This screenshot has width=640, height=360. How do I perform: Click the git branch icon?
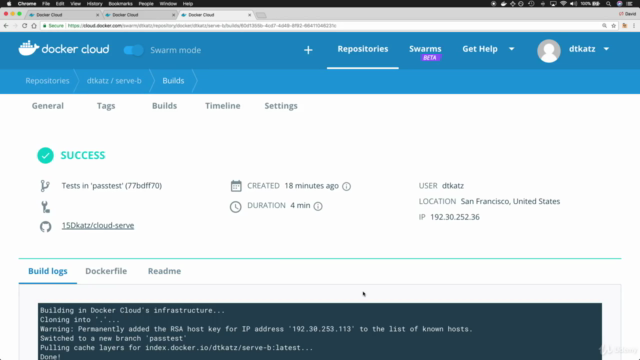(x=45, y=186)
